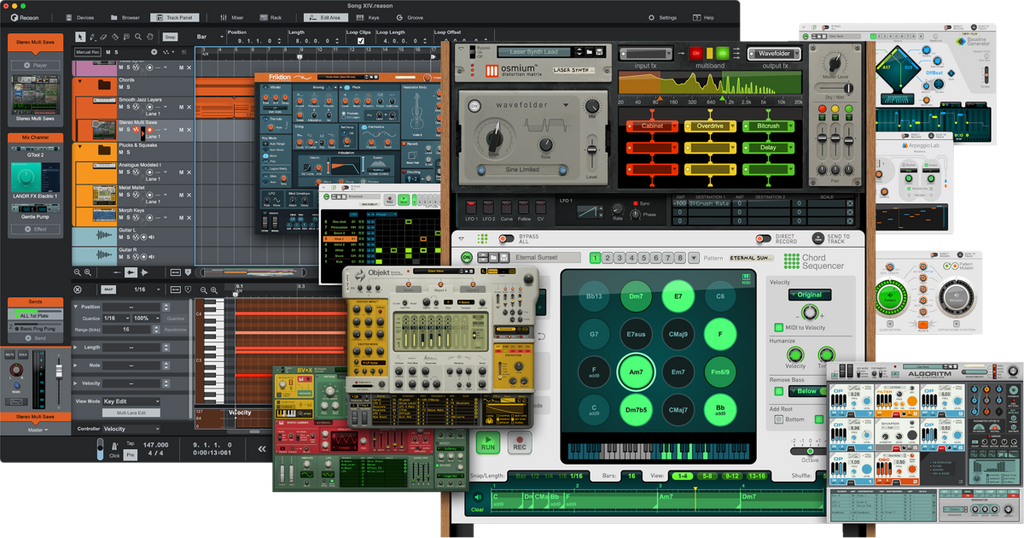Open the Quantize 1/16 dropdown
The height and width of the screenshot is (538, 1024).
116,318
